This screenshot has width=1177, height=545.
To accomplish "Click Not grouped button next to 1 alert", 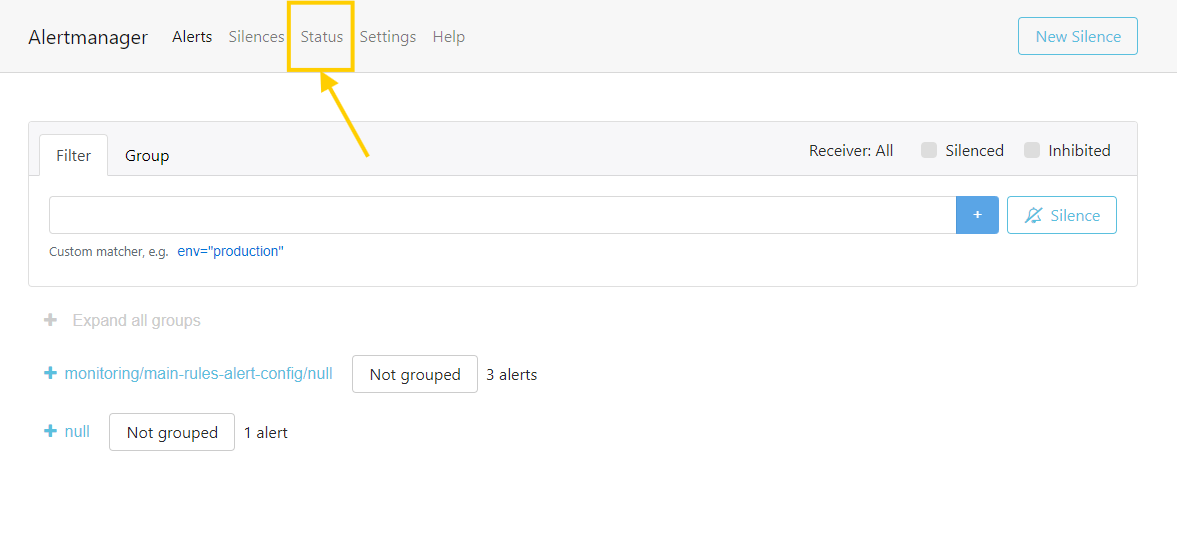I will [172, 432].
